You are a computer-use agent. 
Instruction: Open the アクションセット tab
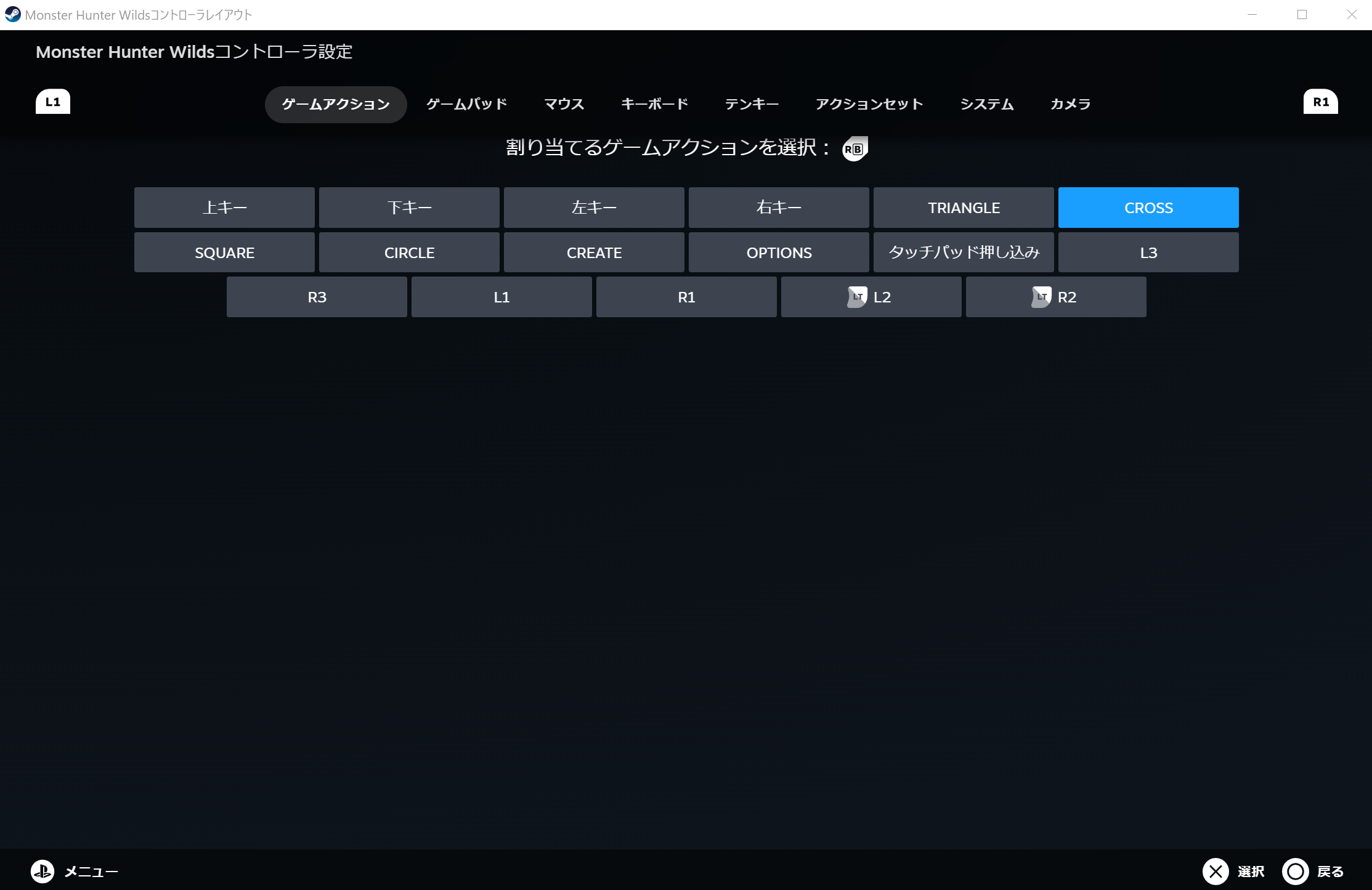(x=869, y=104)
